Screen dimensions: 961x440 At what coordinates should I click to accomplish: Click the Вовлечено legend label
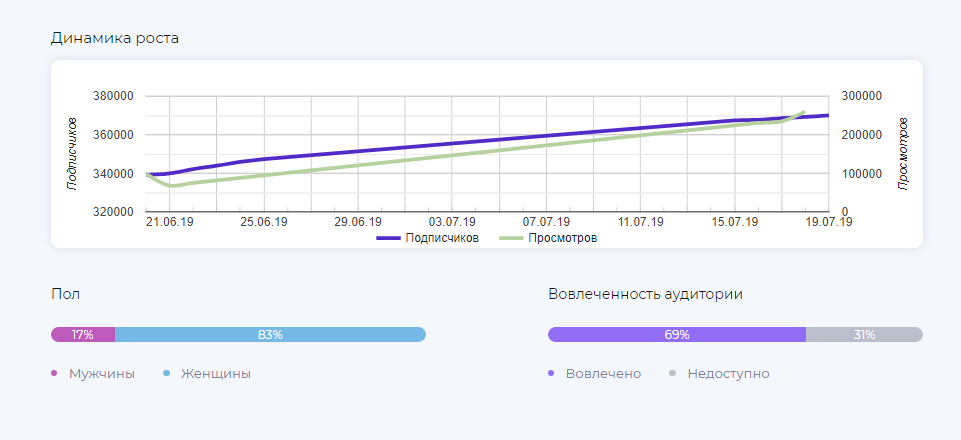coord(604,374)
